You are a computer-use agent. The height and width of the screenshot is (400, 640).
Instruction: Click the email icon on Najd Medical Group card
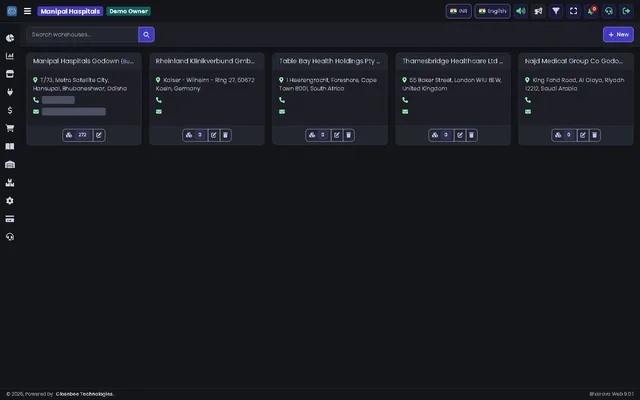click(528, 111)
